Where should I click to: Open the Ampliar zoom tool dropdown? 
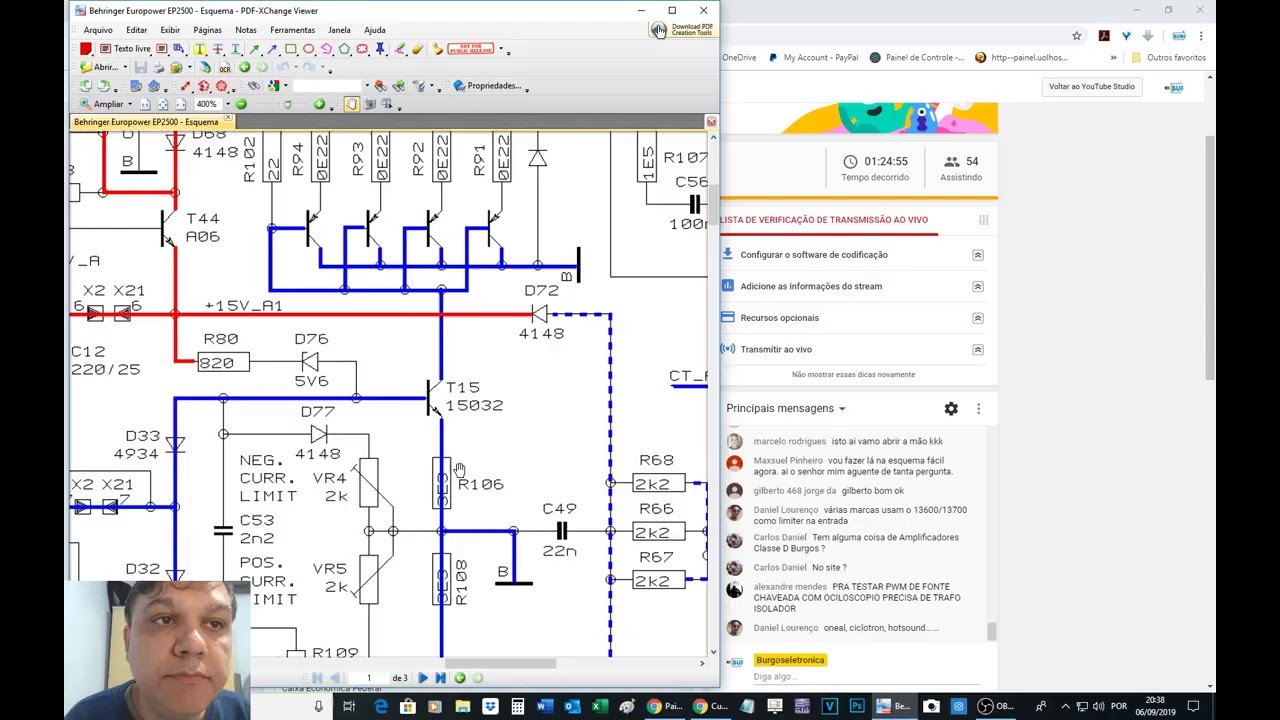click(x=130, y=104)
